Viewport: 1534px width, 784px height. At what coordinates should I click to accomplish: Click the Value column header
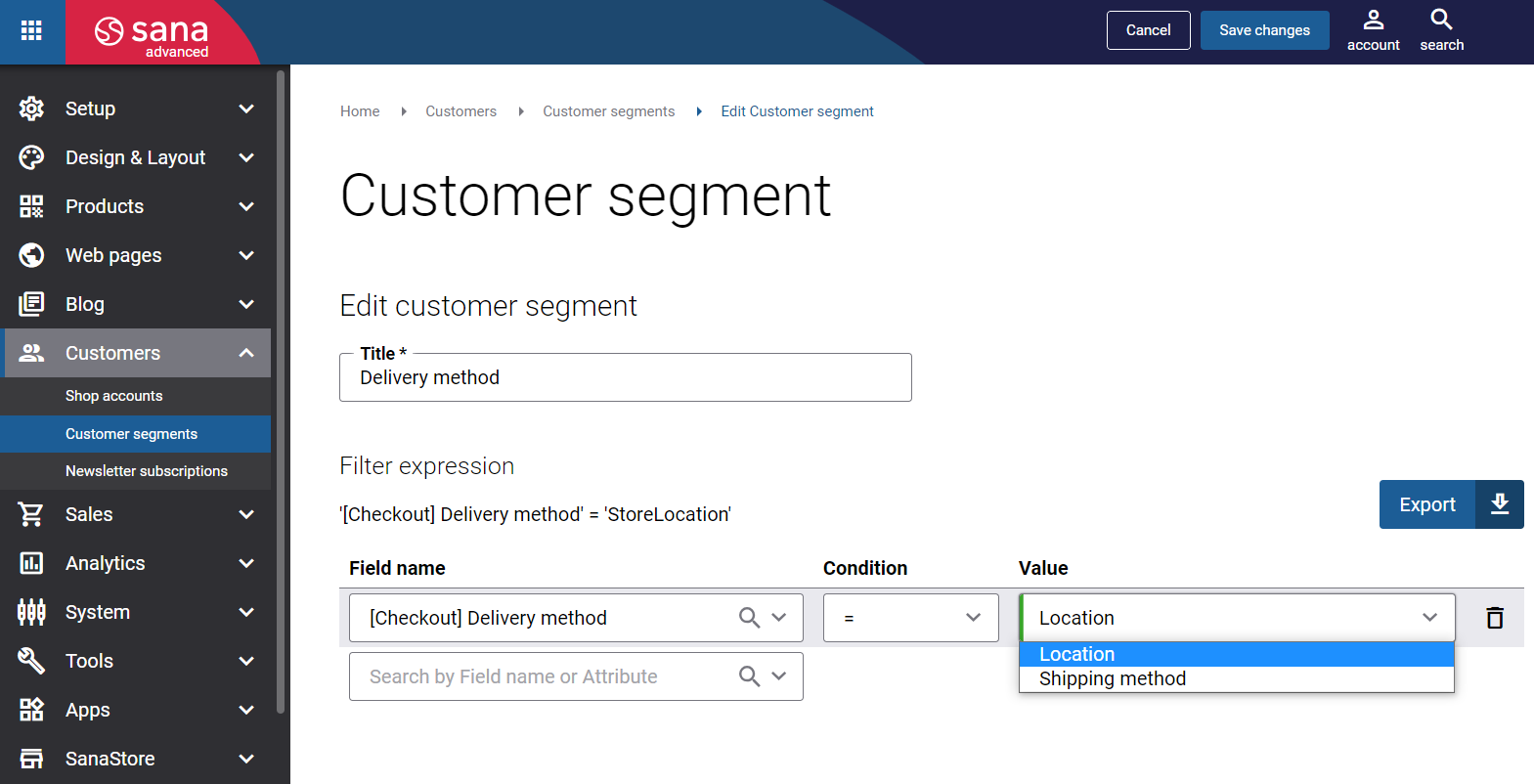tap(1043, 568)
